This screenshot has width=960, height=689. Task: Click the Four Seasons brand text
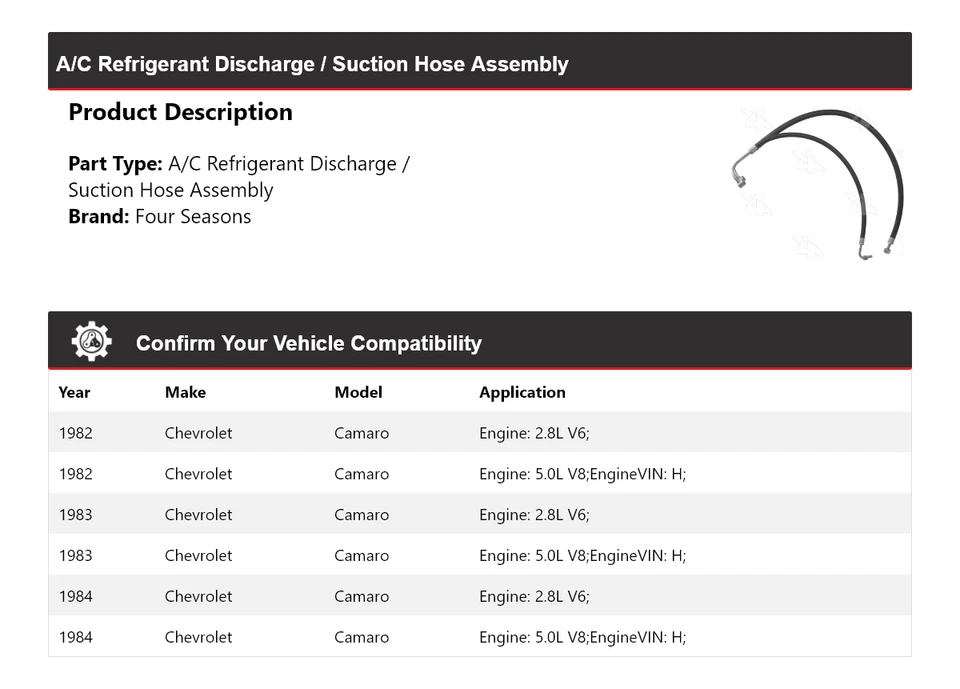pyautogui.click(x=193, y=216)
